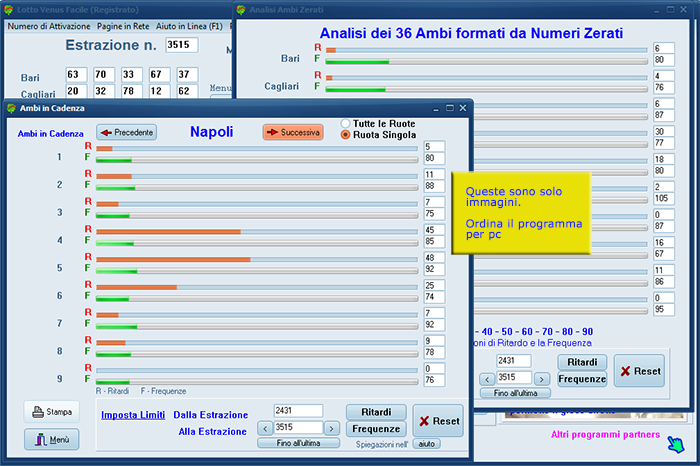Screen dimensions: 700x466
Task: Click the Napoli wheel title
Action: 212,132
